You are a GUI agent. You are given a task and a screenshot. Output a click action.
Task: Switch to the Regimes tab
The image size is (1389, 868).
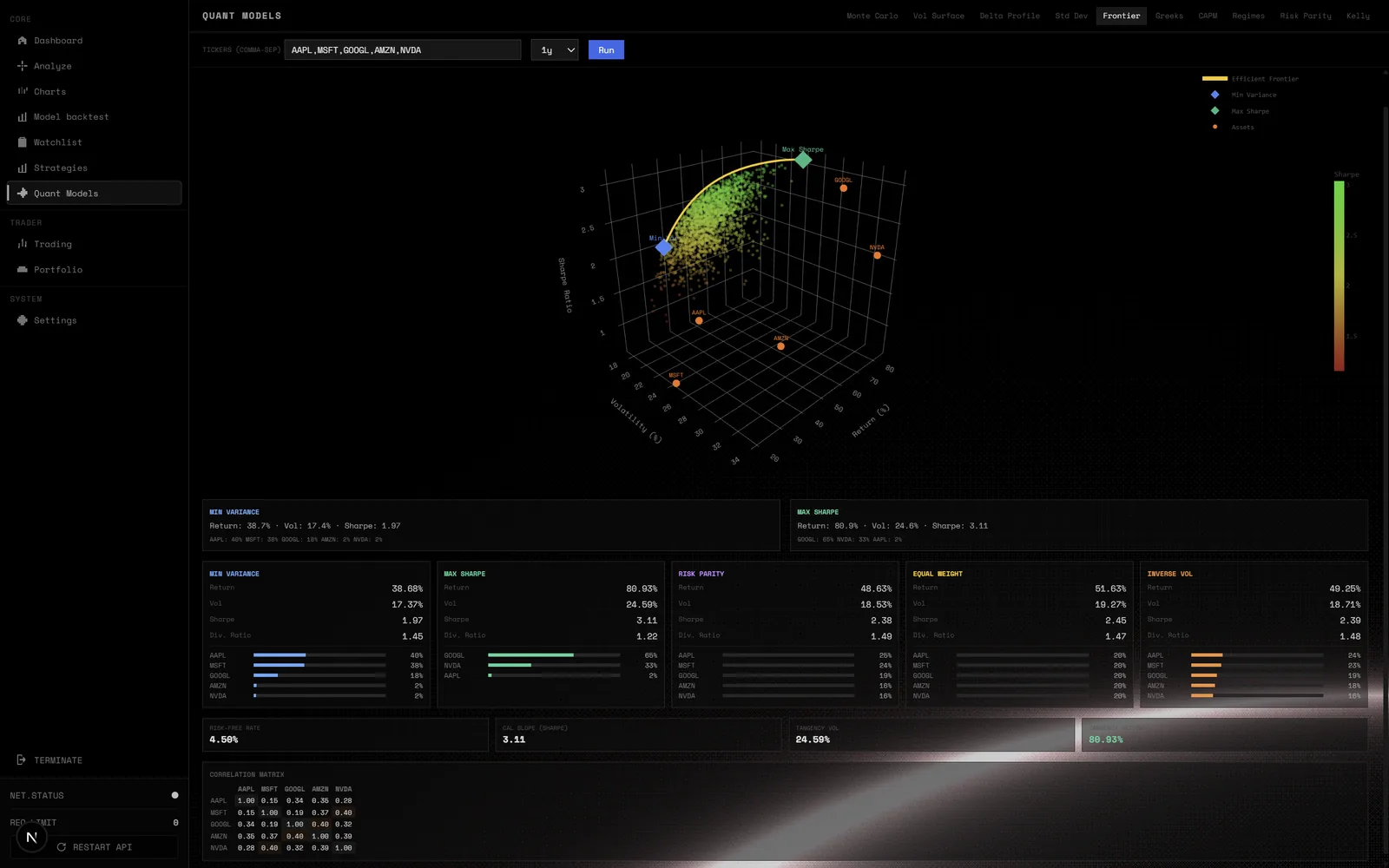(1248, 16)
